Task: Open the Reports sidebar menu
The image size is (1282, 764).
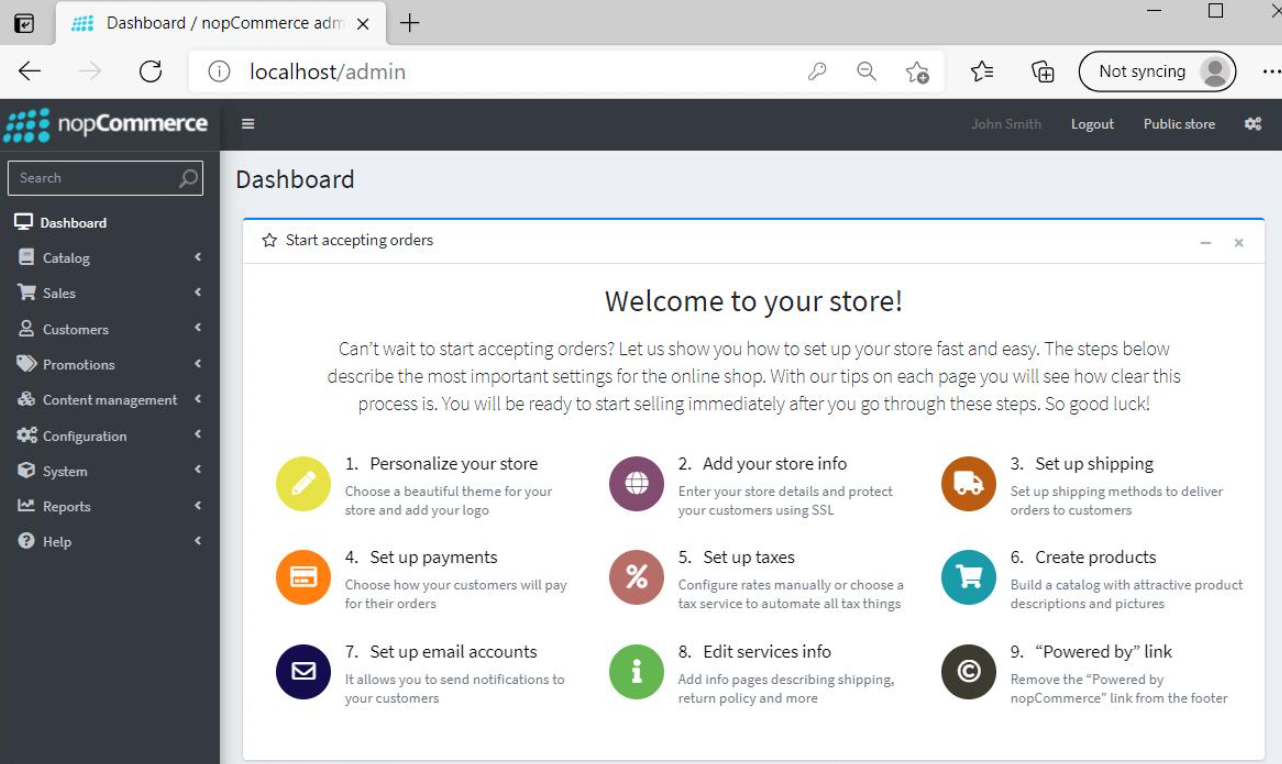Action: (110, 506)
